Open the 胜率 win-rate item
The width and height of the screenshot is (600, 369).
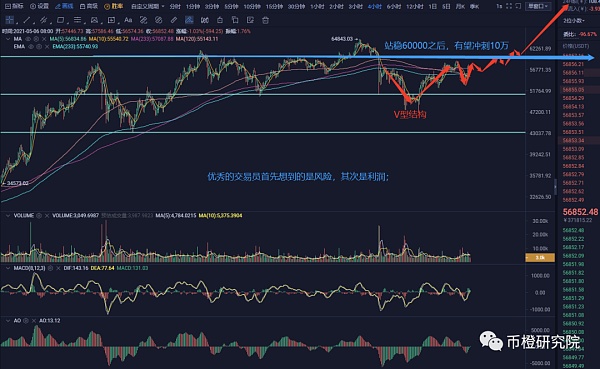pos(114,6)
